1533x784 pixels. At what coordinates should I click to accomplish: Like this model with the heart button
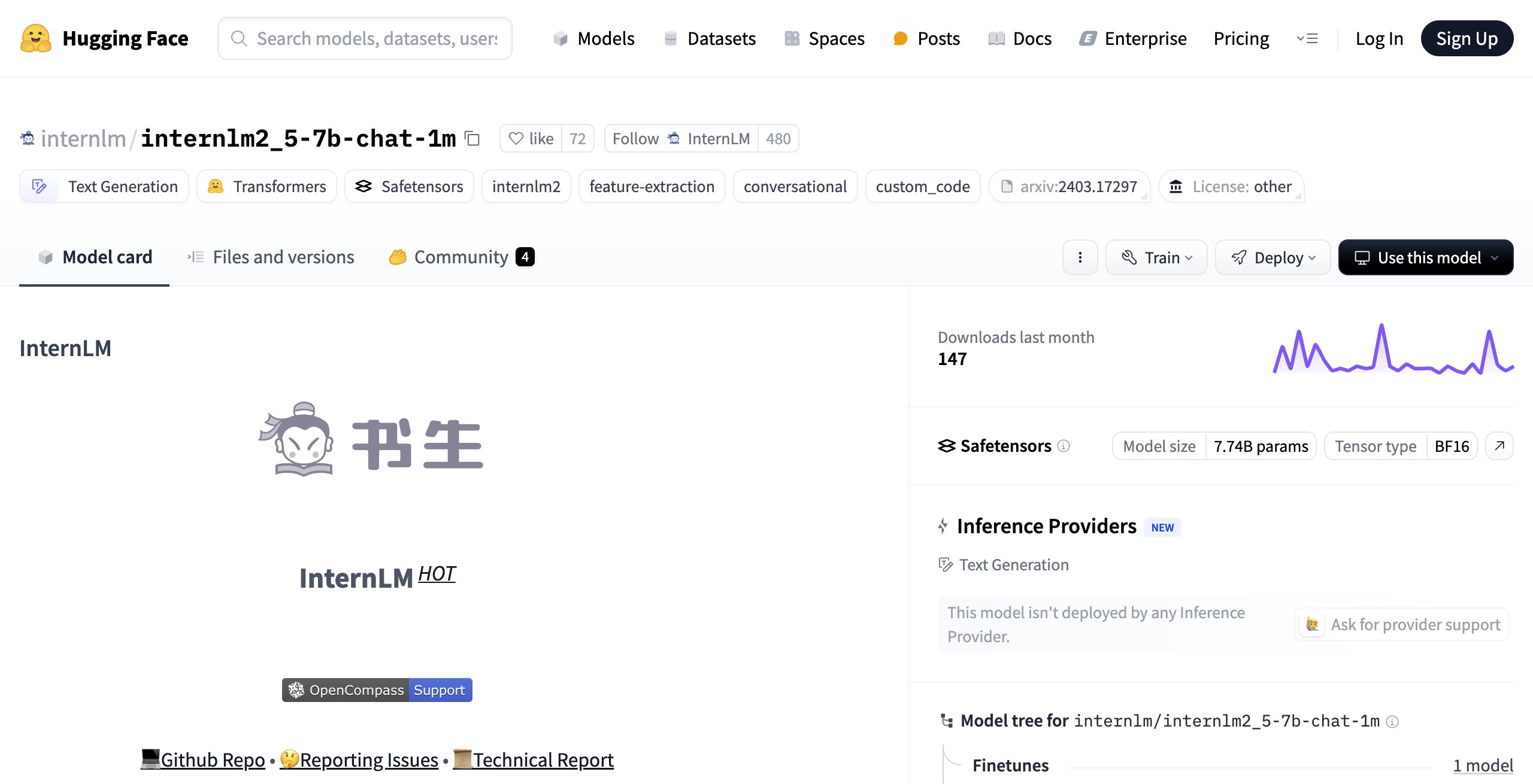(531, 139)
